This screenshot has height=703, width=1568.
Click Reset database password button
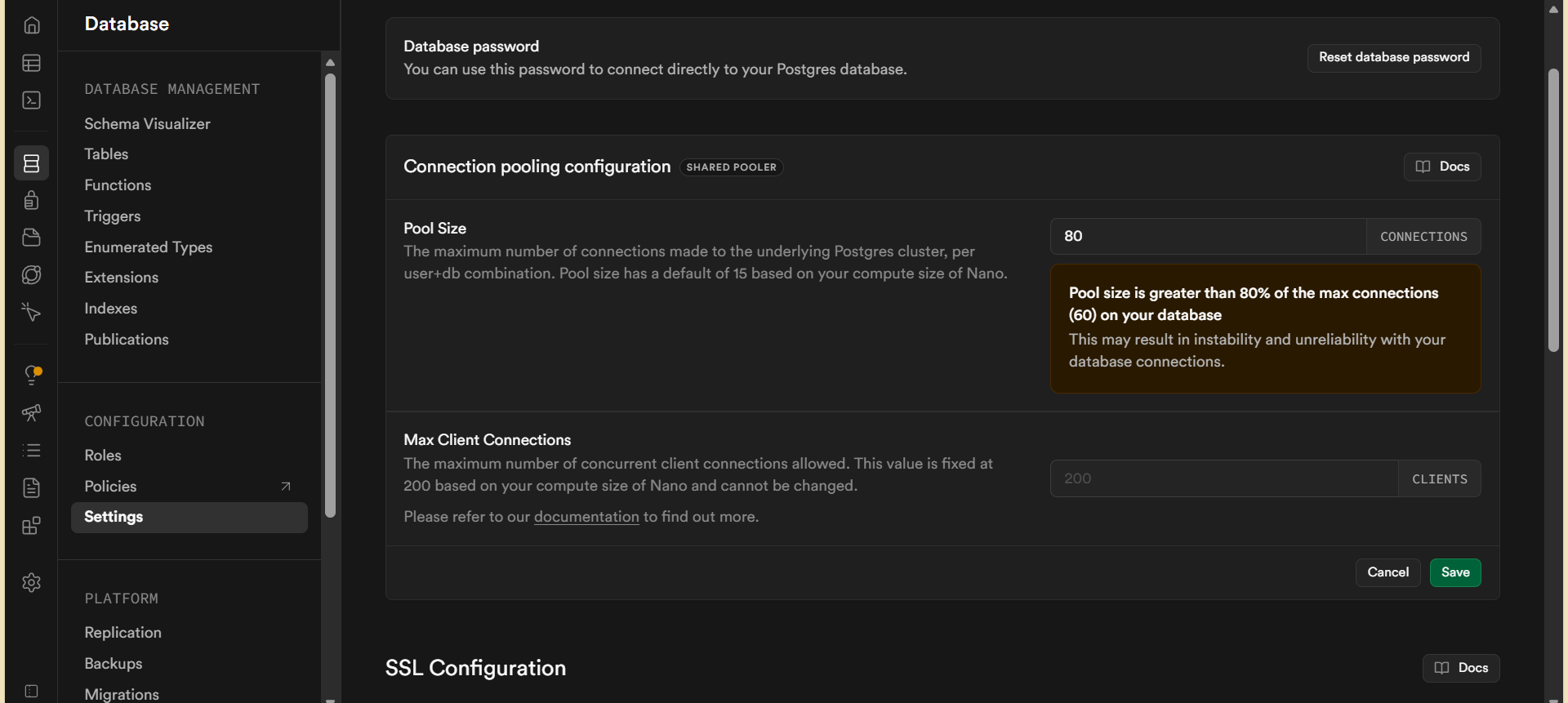[1393, 58]
